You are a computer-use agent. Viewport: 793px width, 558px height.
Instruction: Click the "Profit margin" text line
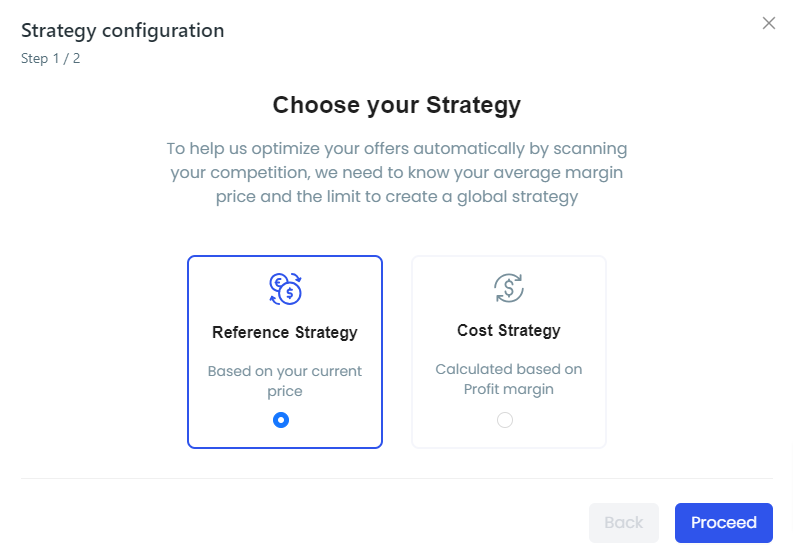coord(509,389)
